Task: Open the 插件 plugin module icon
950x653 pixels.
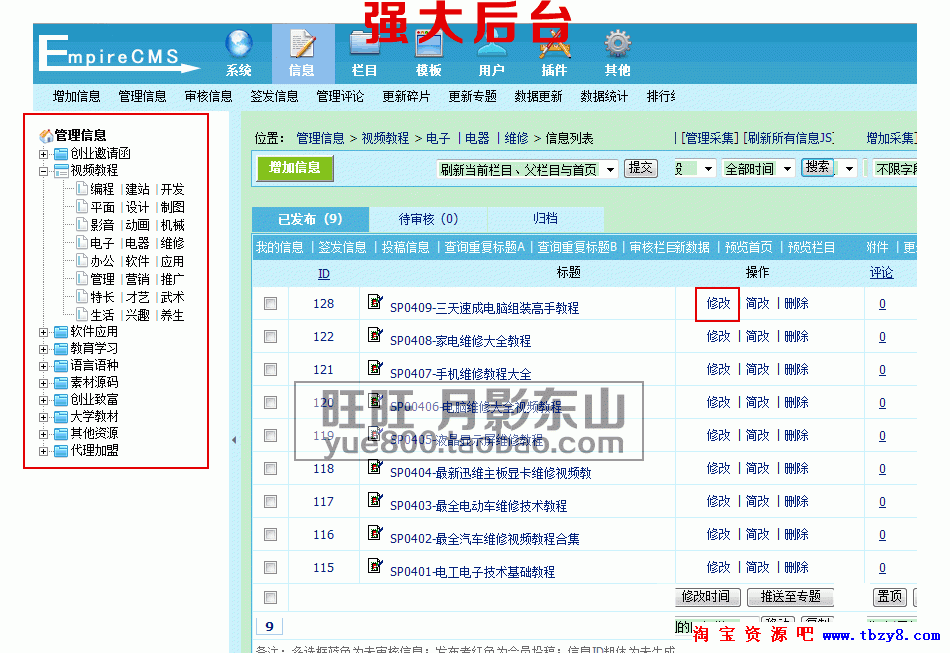Action: tap(553, 45)
